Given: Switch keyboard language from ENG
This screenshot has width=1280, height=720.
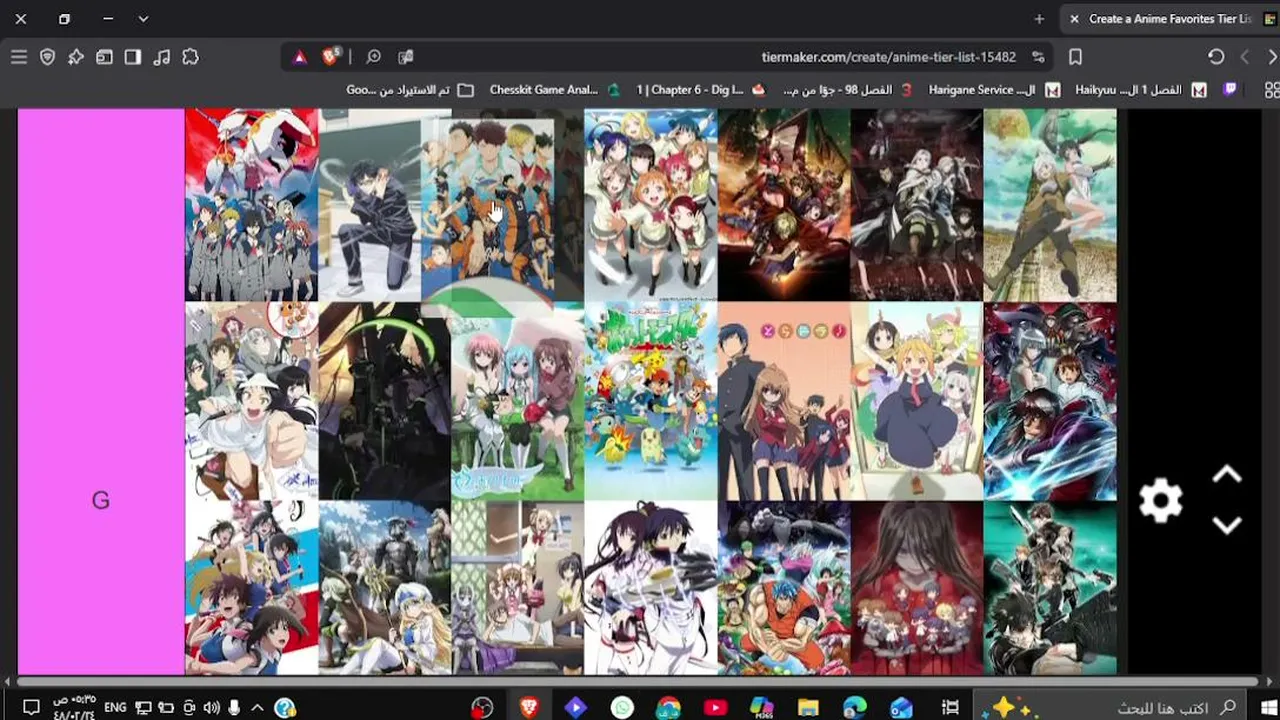Looking at the screenshot, I should pyautogui.click(x=115, y=708).
